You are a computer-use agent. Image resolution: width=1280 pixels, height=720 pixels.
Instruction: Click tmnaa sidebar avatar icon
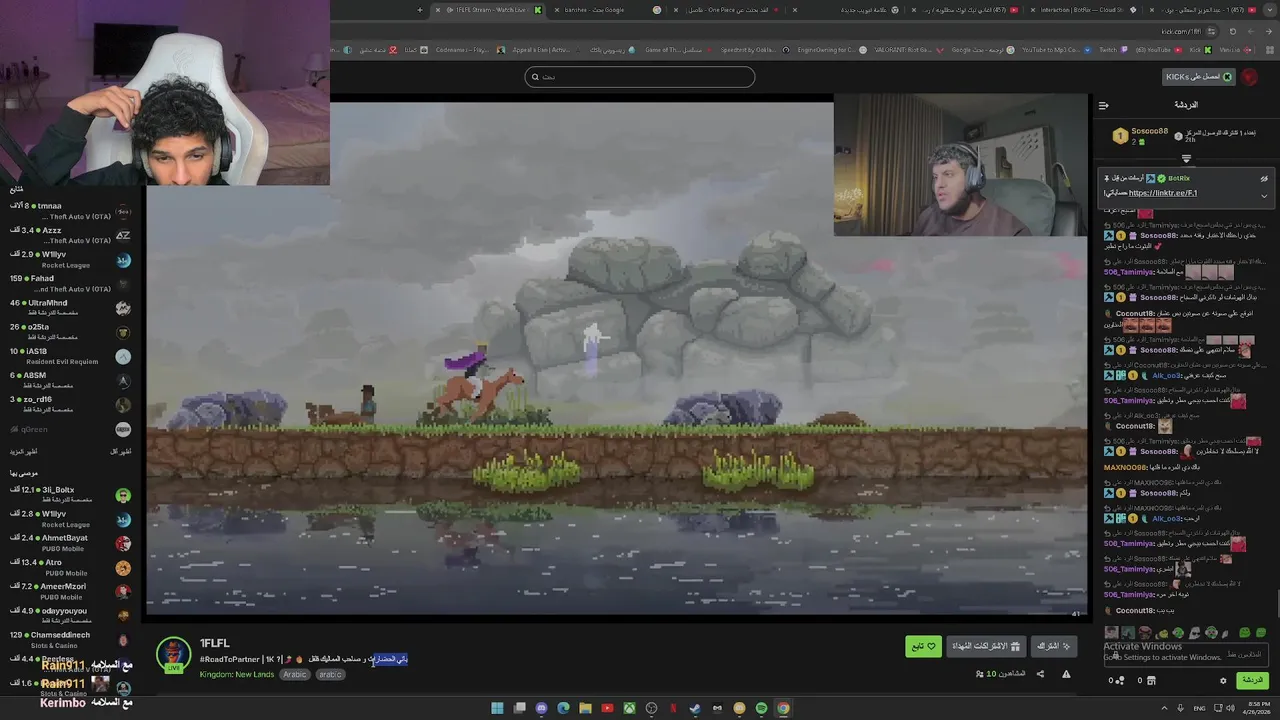[123, 212]
